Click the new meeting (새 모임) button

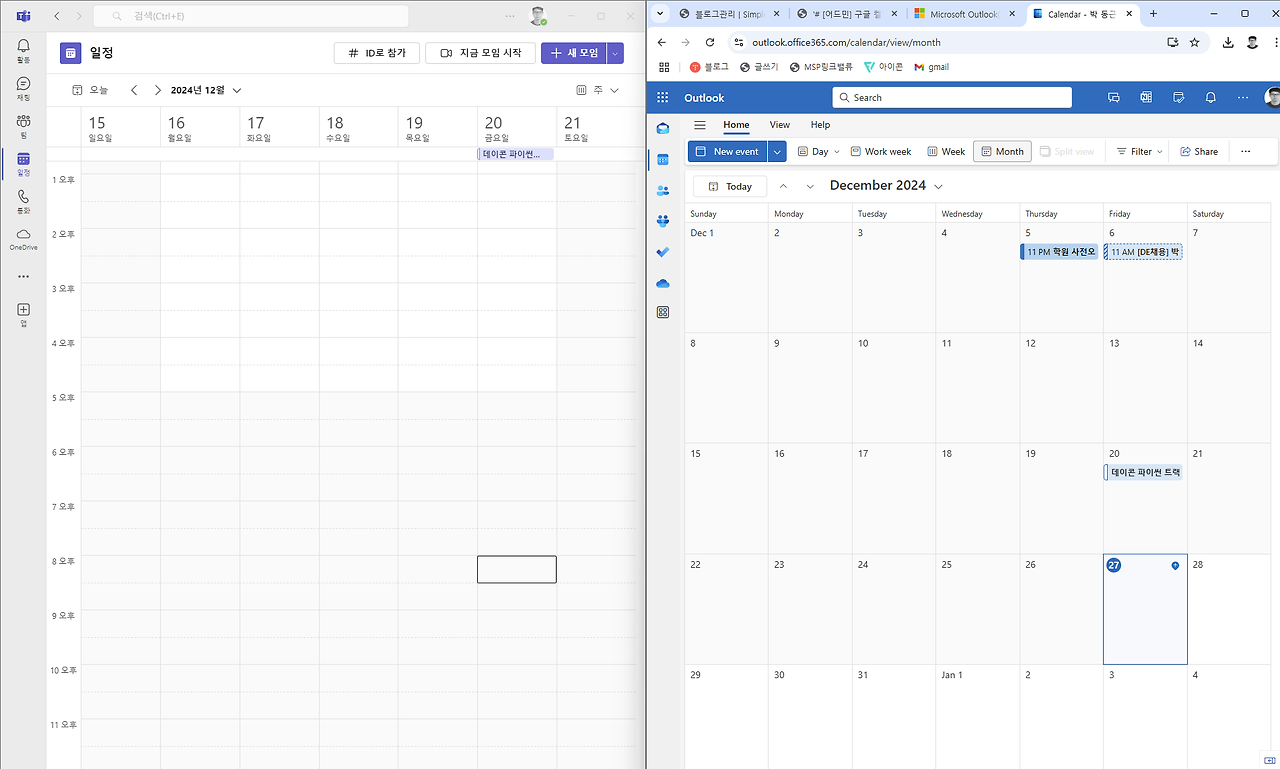pos(574,53)
